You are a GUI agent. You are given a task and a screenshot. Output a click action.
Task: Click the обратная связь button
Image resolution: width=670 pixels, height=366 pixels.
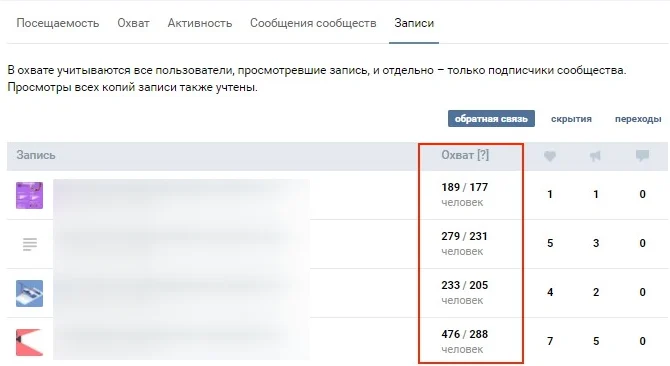(x=491, y=119)
